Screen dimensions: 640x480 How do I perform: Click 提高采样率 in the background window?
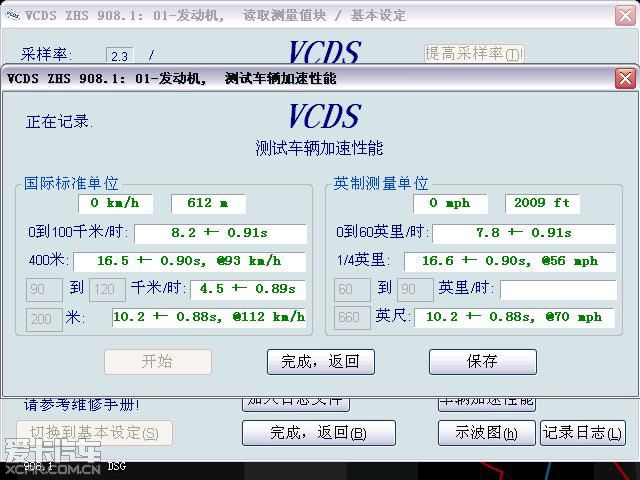click(x=474, y=54)
